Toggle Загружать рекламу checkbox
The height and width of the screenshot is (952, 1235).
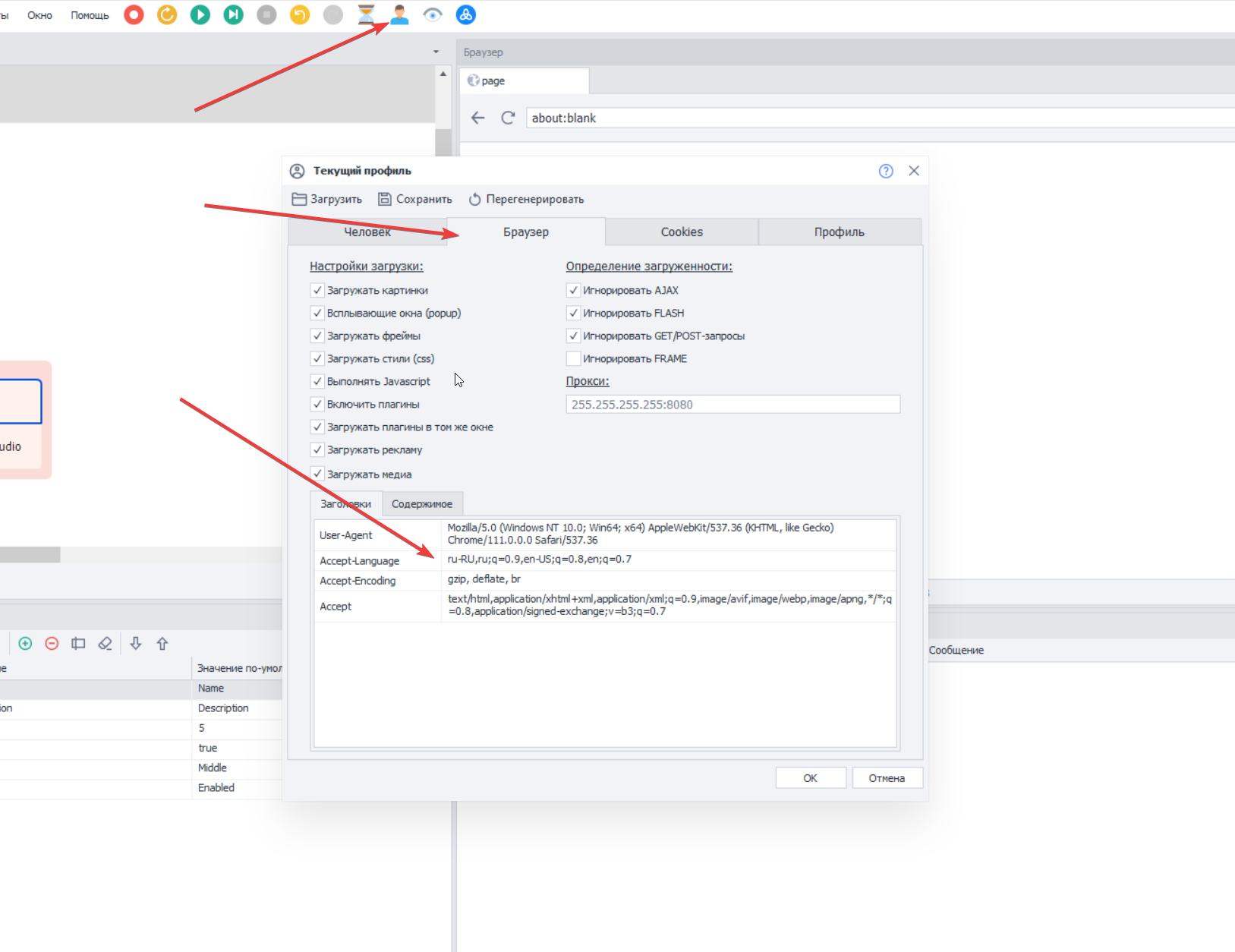317,449
